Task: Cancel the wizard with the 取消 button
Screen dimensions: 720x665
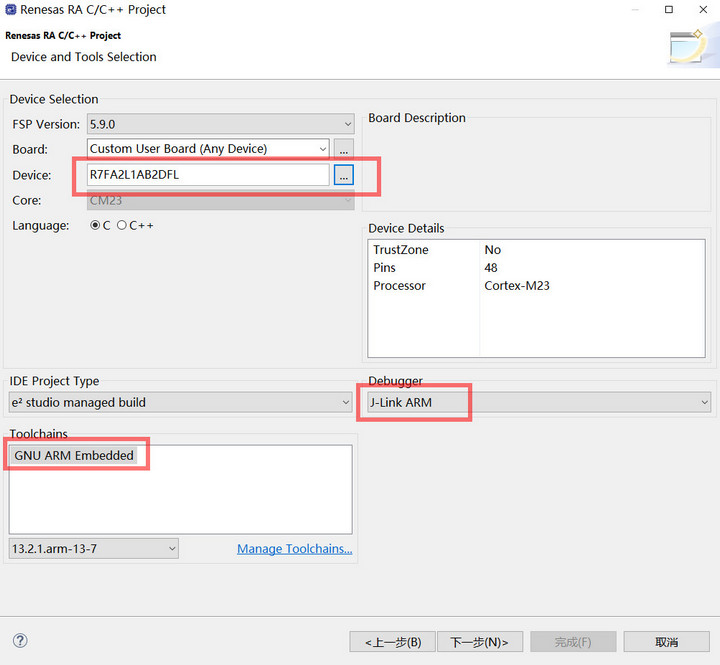Action: click(666, 642)
